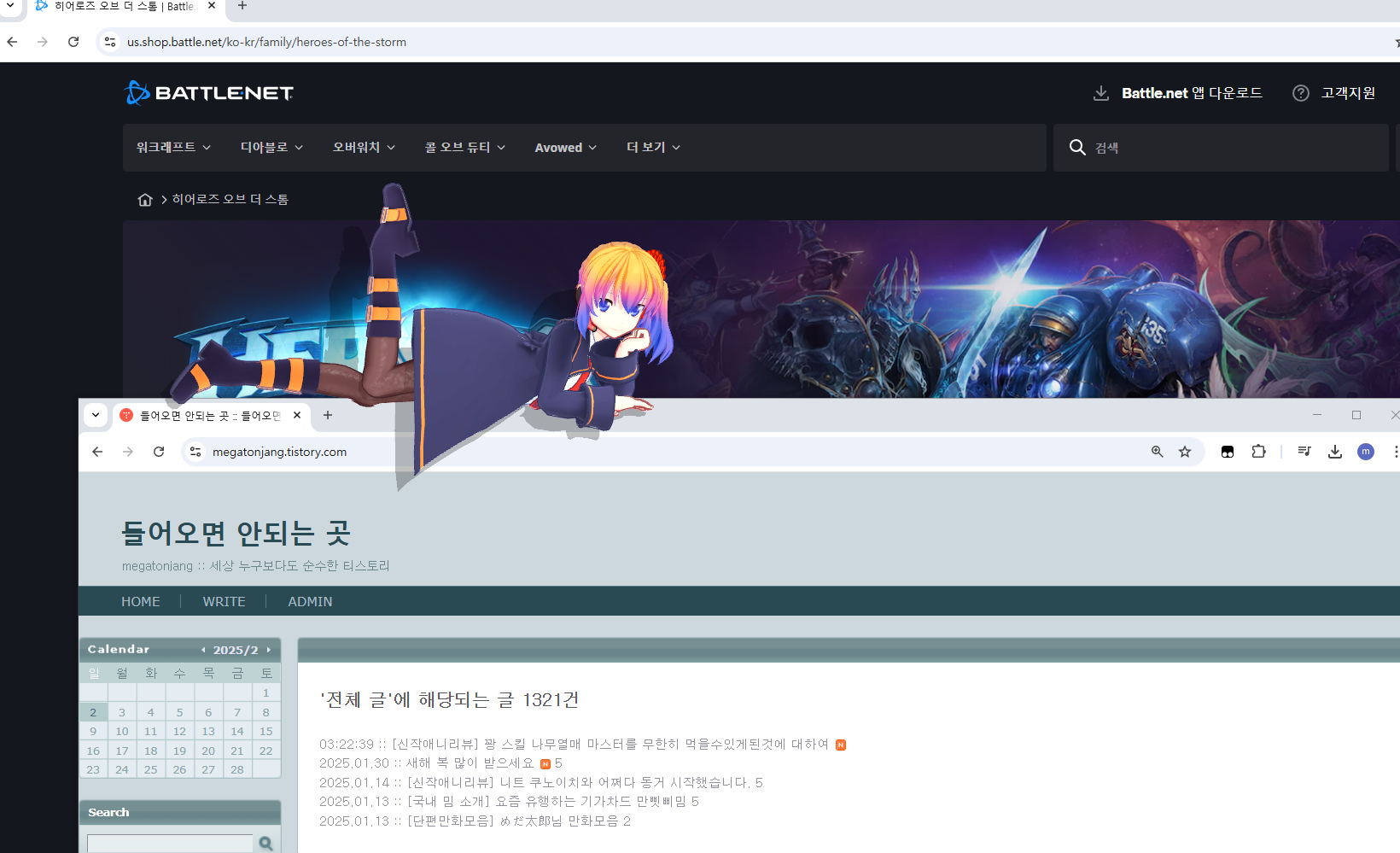Open the profile avatar 'm'
Viewport: 1400px width, 853px height.
click(x=1366, y=452)
